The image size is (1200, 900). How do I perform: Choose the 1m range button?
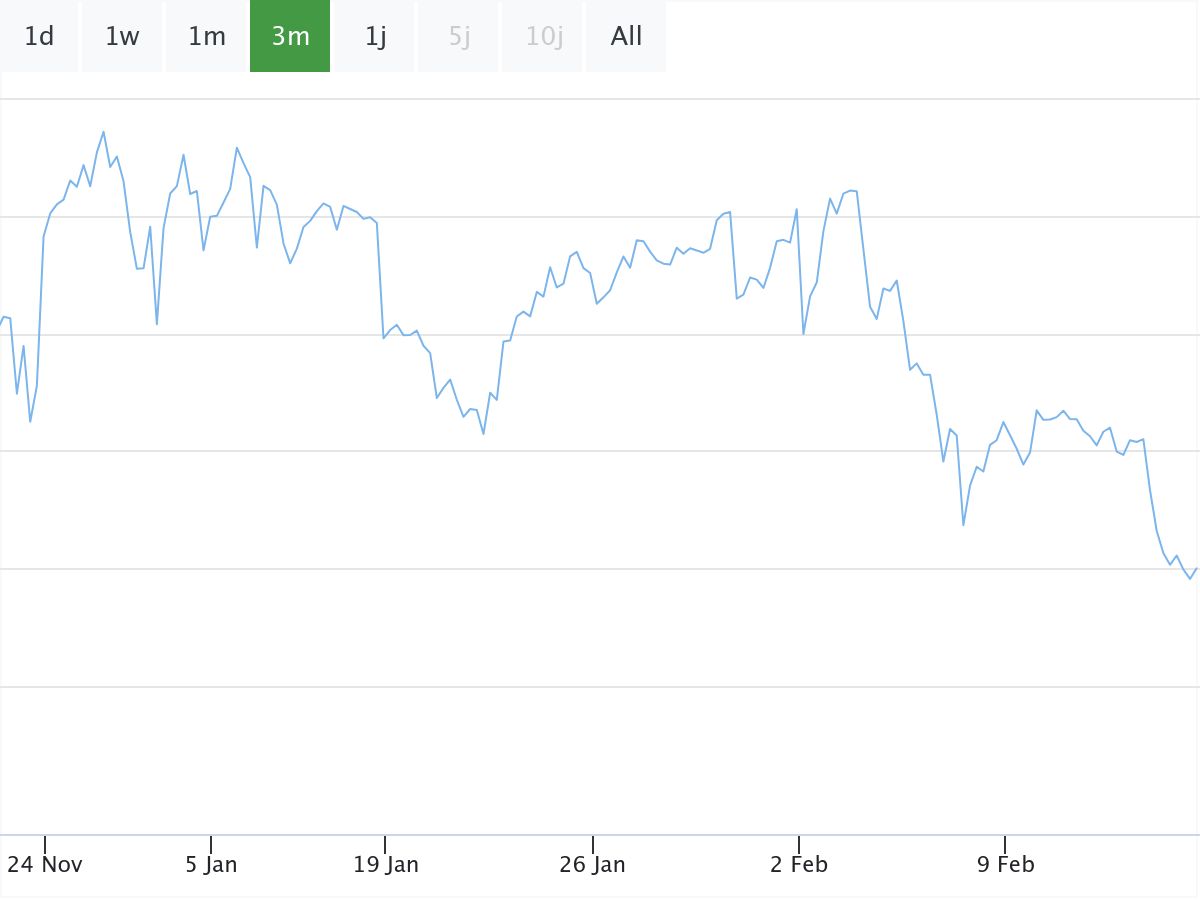tap(207, 37)
